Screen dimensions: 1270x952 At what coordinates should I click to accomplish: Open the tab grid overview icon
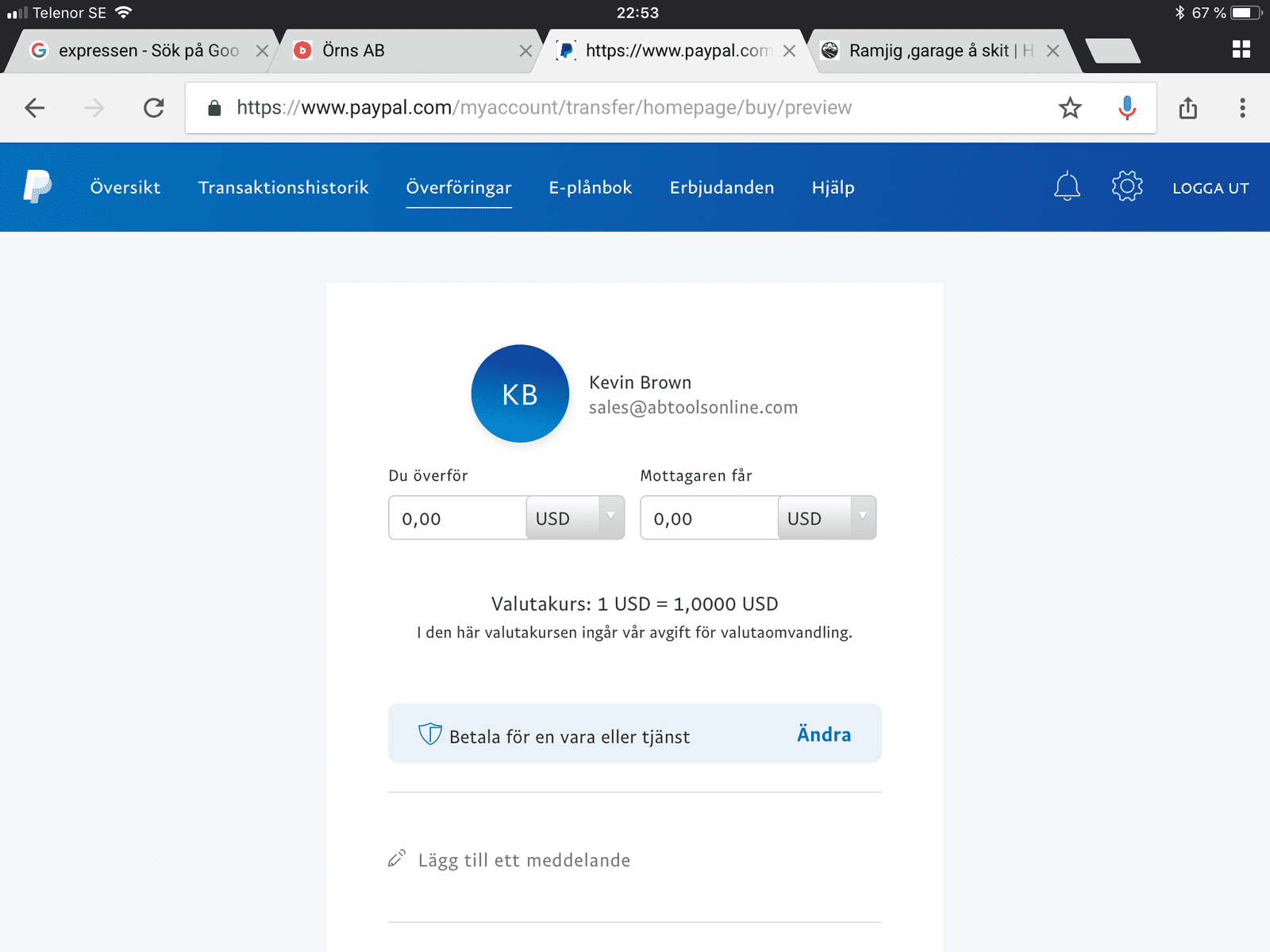1241,50
